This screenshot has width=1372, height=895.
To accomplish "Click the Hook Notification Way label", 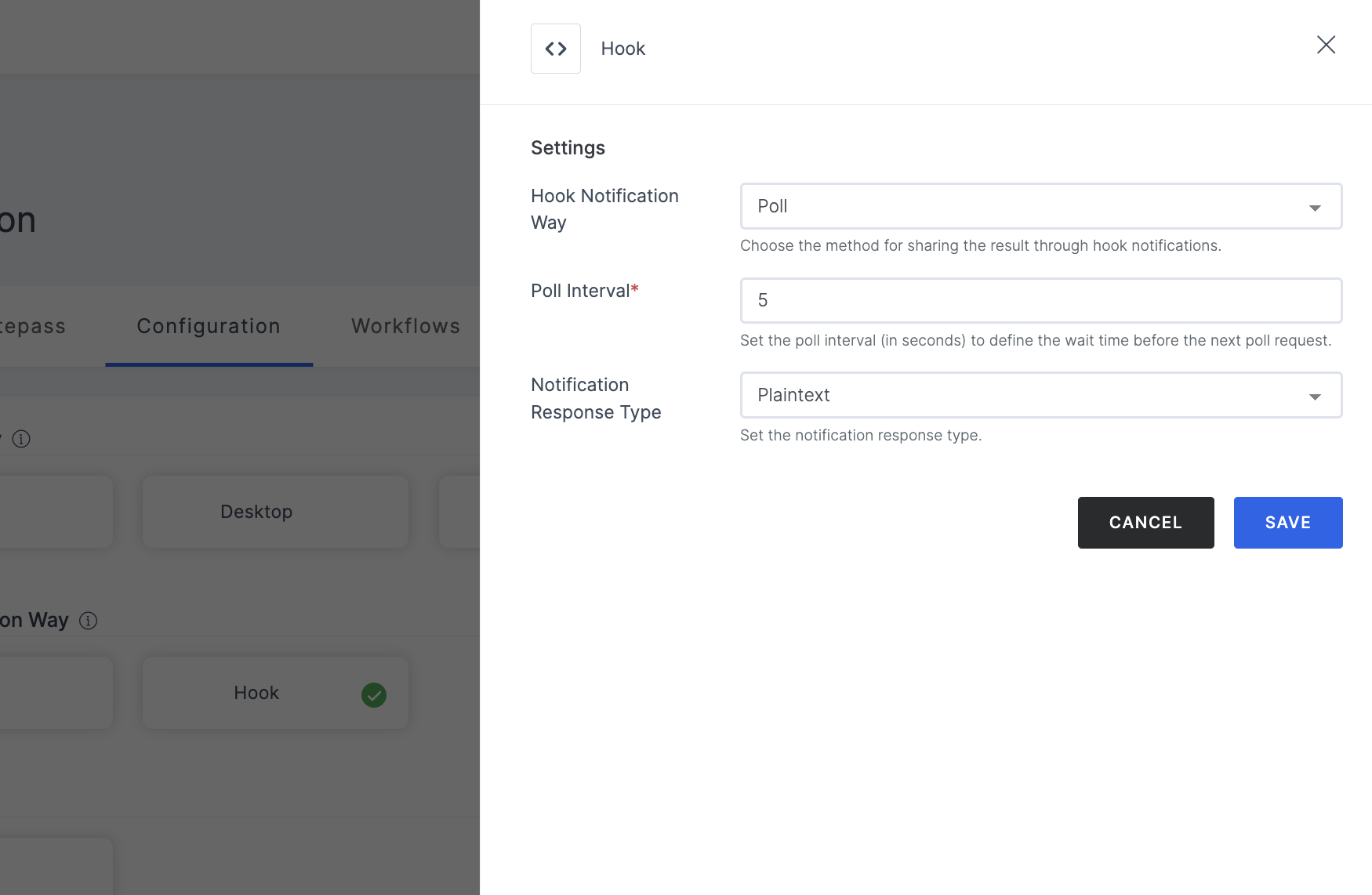I will [x=604, y=209].
